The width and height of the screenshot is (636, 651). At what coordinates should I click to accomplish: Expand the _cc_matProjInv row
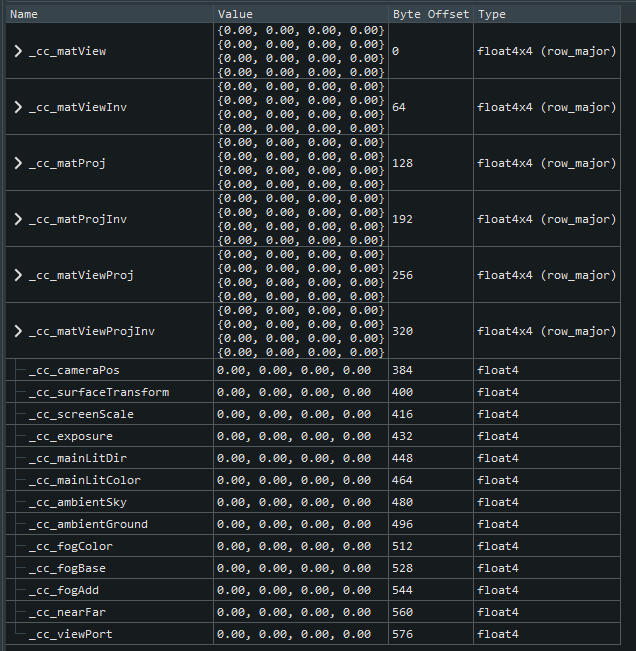coord(18,219)
